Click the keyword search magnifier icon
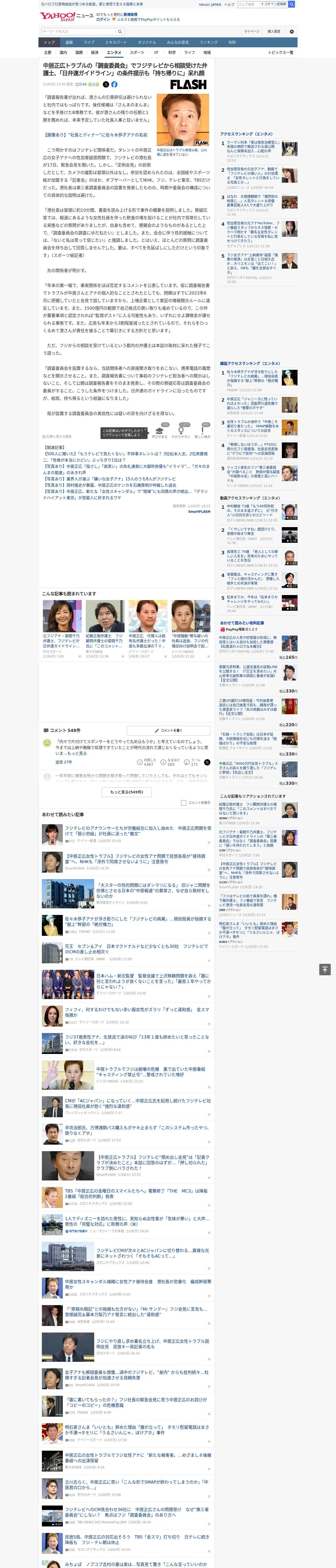The image size is (336, 1568). point(120,32)
